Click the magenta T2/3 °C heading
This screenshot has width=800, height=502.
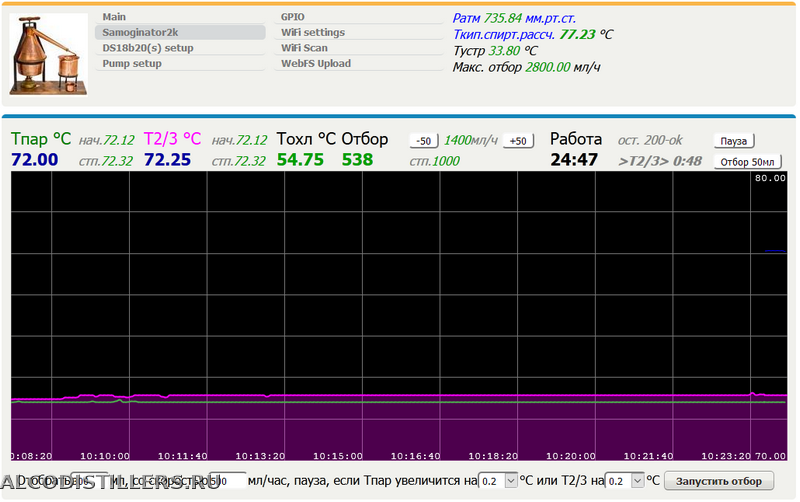click(172, 139)
